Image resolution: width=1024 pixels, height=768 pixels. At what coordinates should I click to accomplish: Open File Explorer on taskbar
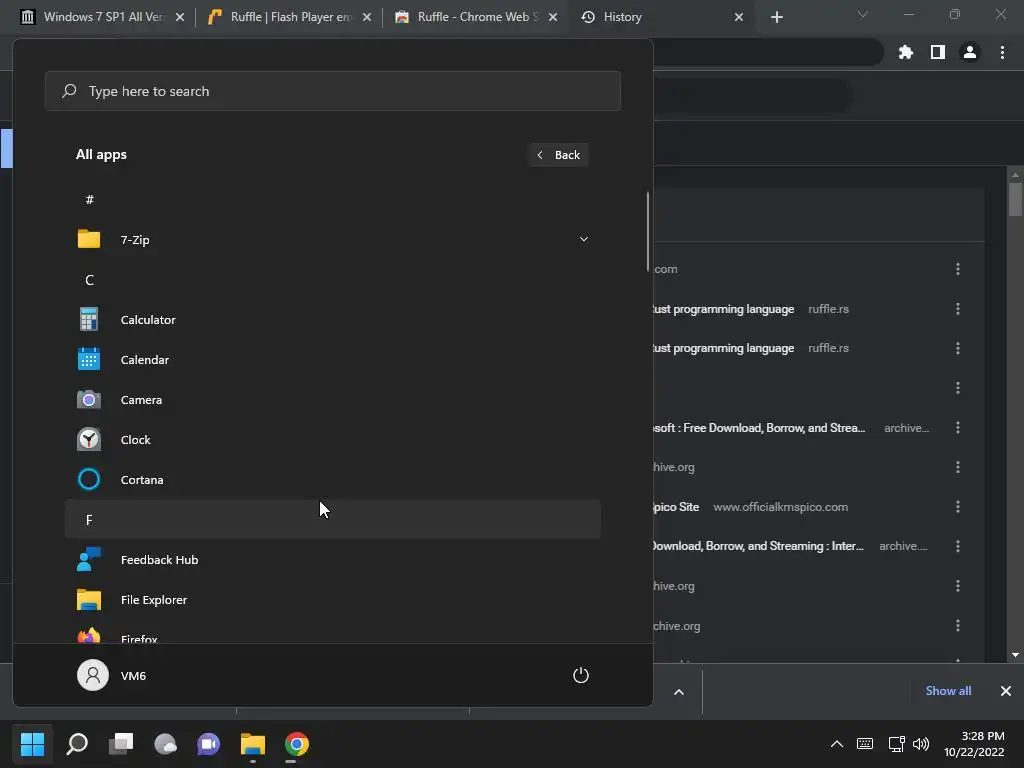tap(252, 744)
